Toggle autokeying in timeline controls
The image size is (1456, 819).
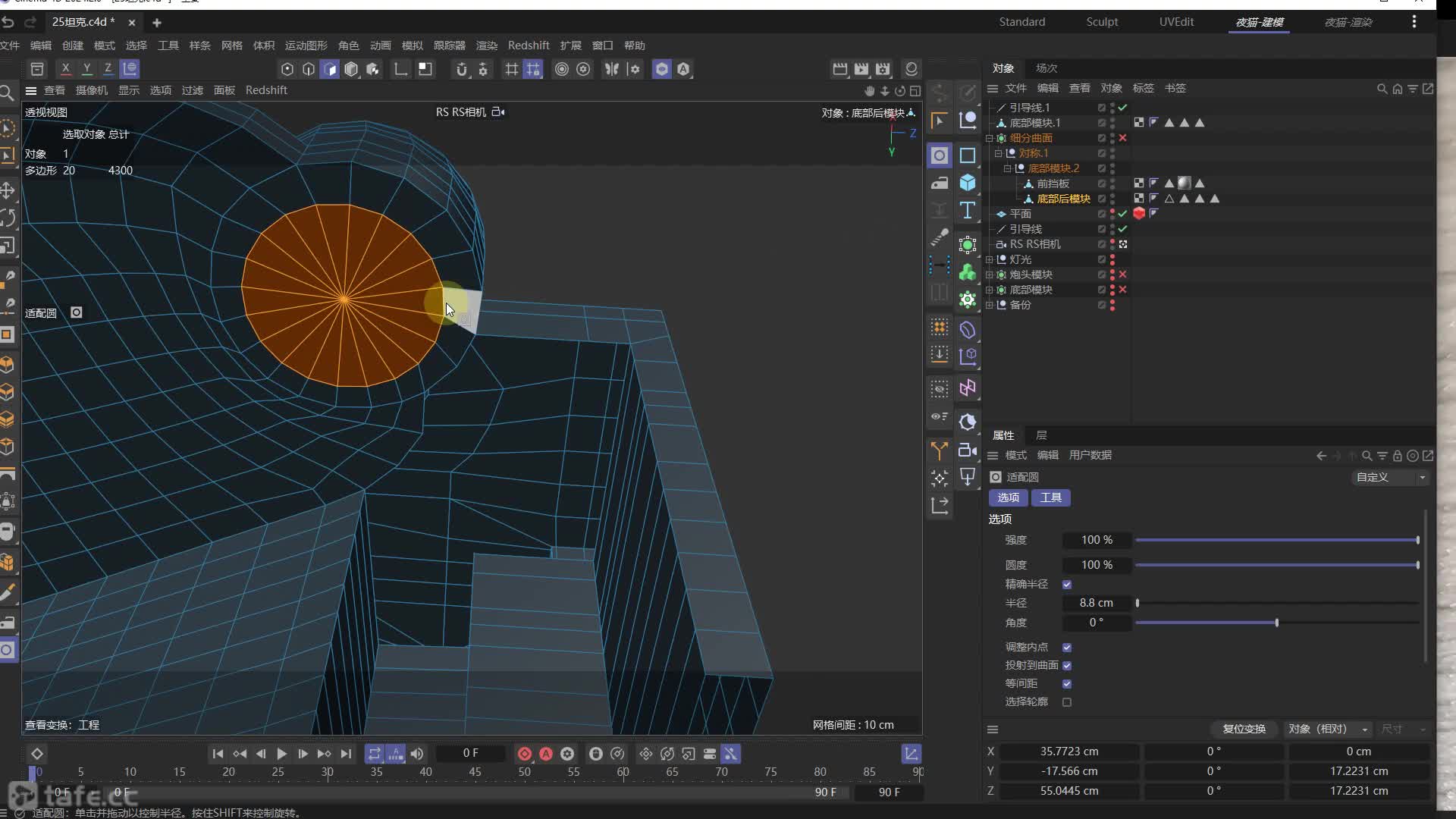coord(546,754)
